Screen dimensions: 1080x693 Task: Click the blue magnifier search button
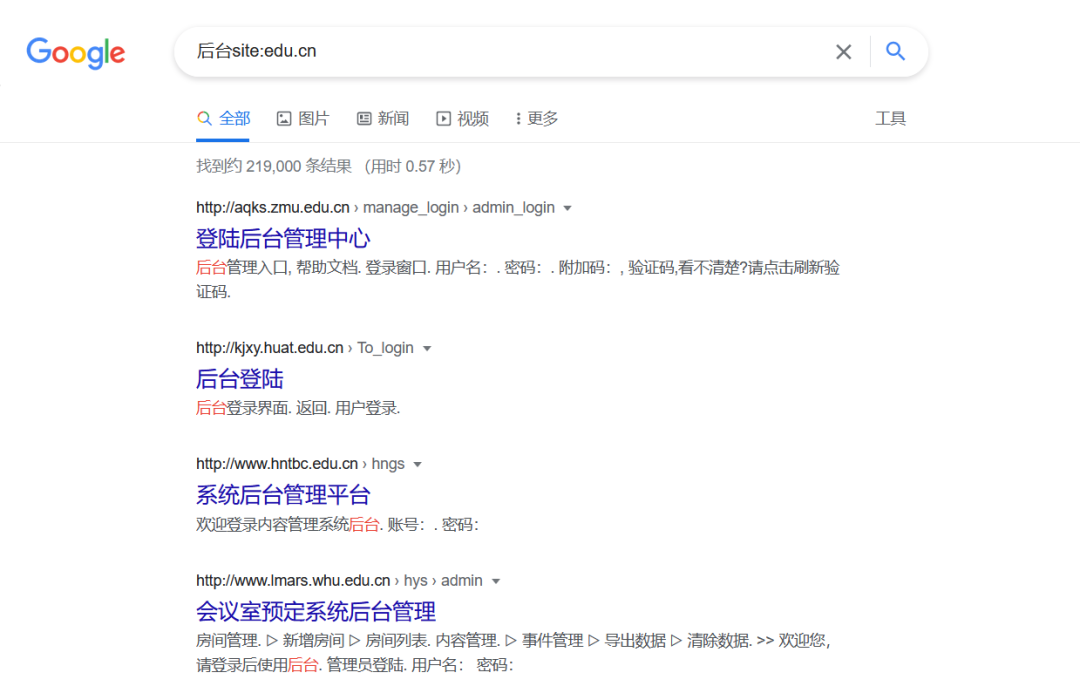point(895,51)
